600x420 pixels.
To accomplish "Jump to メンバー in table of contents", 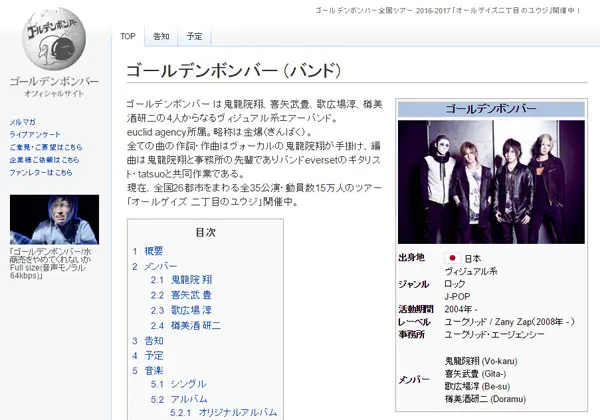I will (x=161, y=266).
